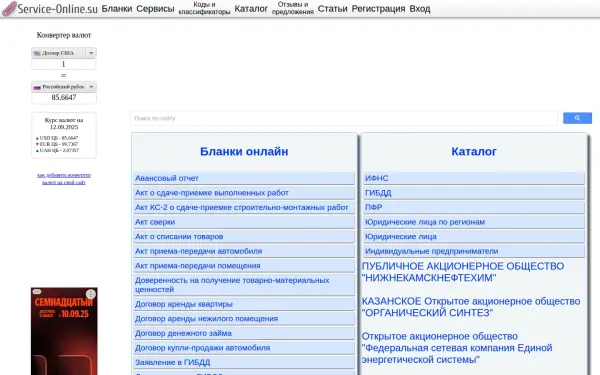
Task: Open Акт КС-2 строительно-монтажных работ
Action: coord(244,207)
